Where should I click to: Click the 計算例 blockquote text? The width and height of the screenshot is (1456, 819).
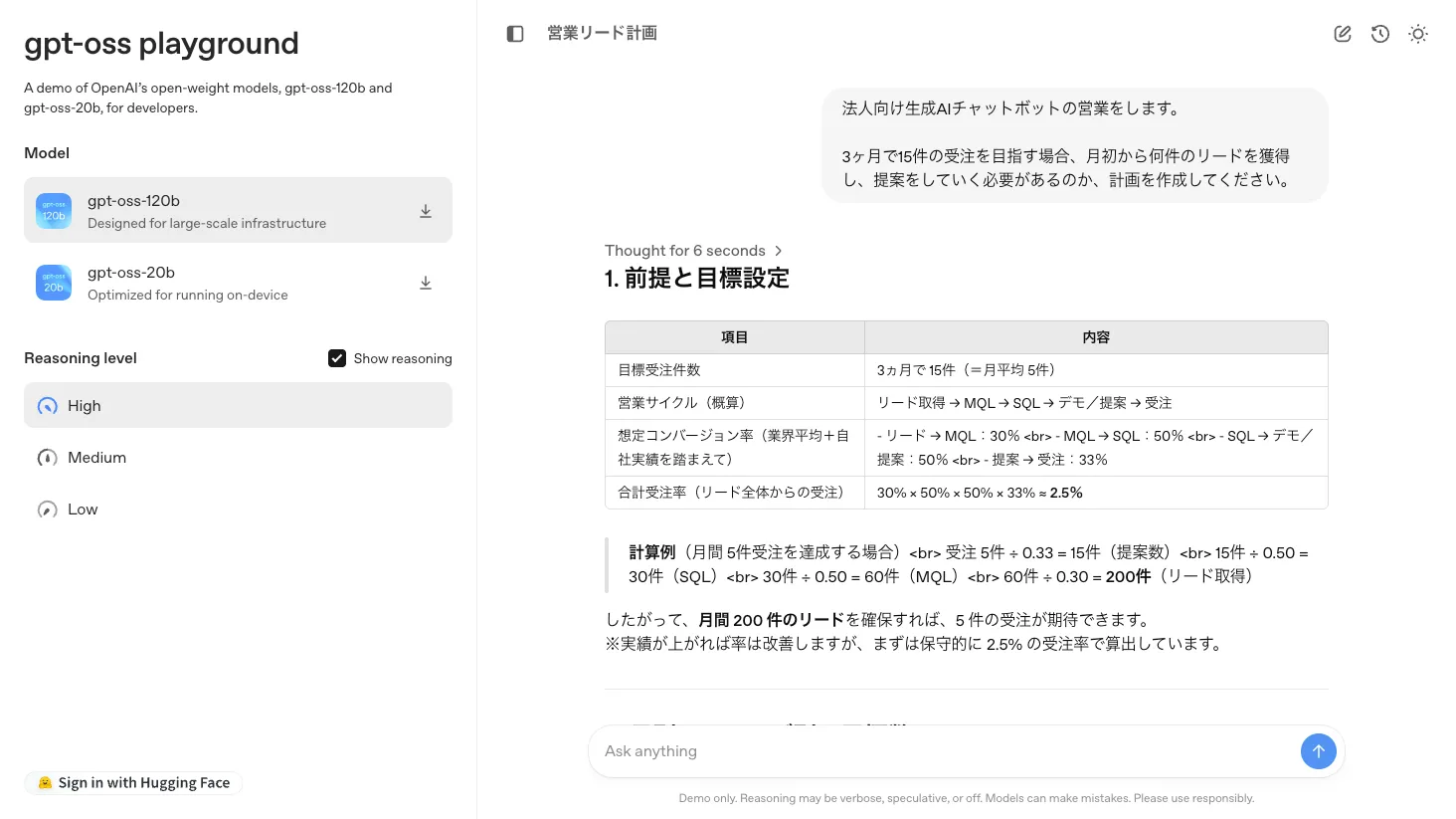[969, 564]
